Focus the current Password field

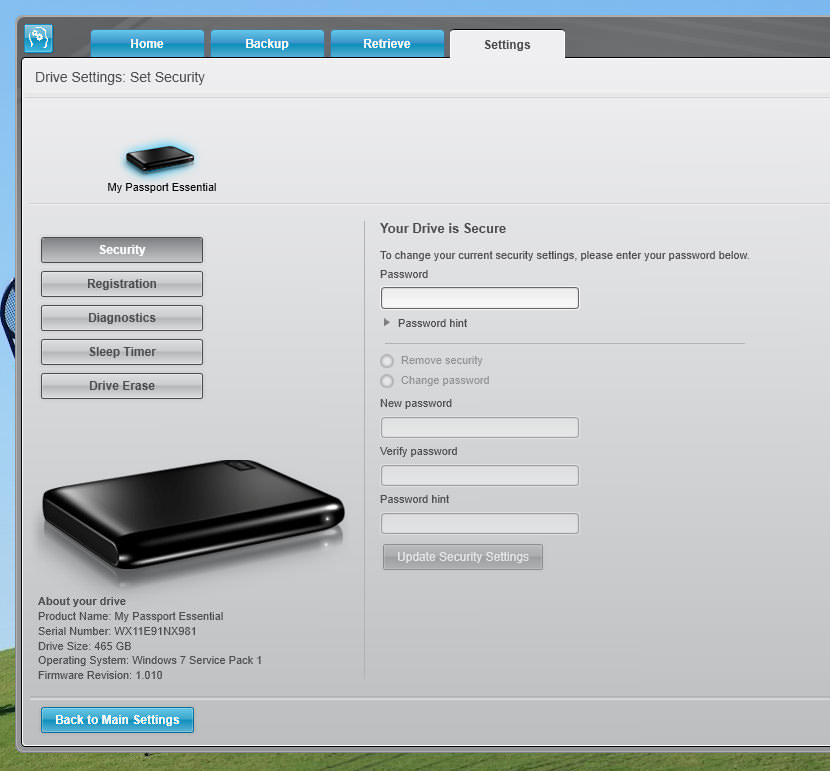click(x=480, y=298)
